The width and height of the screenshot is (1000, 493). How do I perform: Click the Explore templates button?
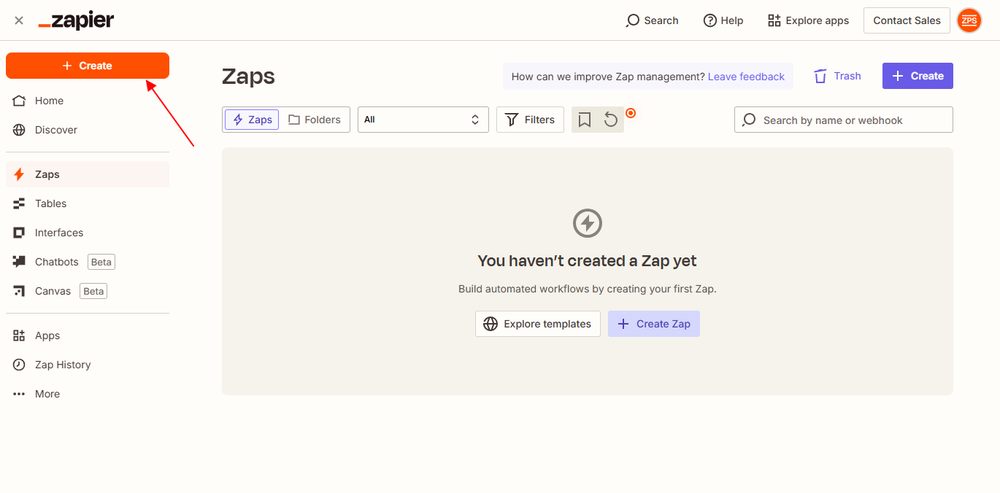[538, 324]
